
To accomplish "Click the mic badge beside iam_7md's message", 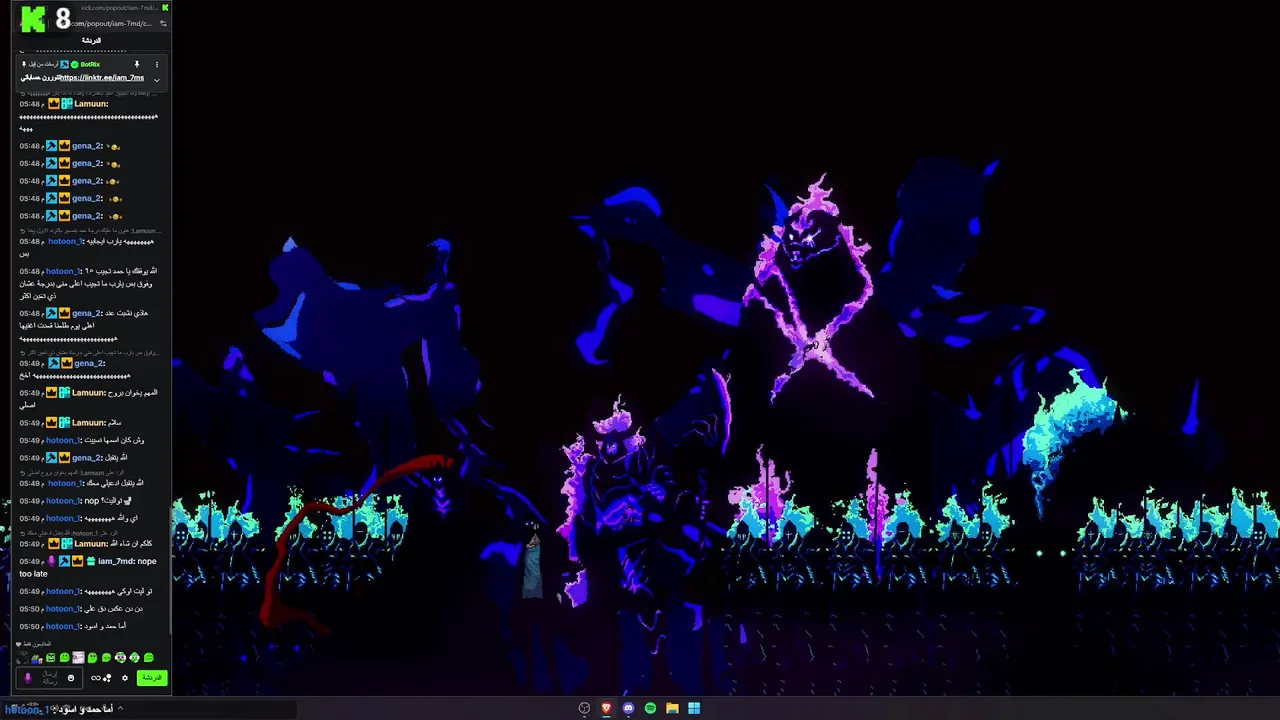I will click(52, 561).
